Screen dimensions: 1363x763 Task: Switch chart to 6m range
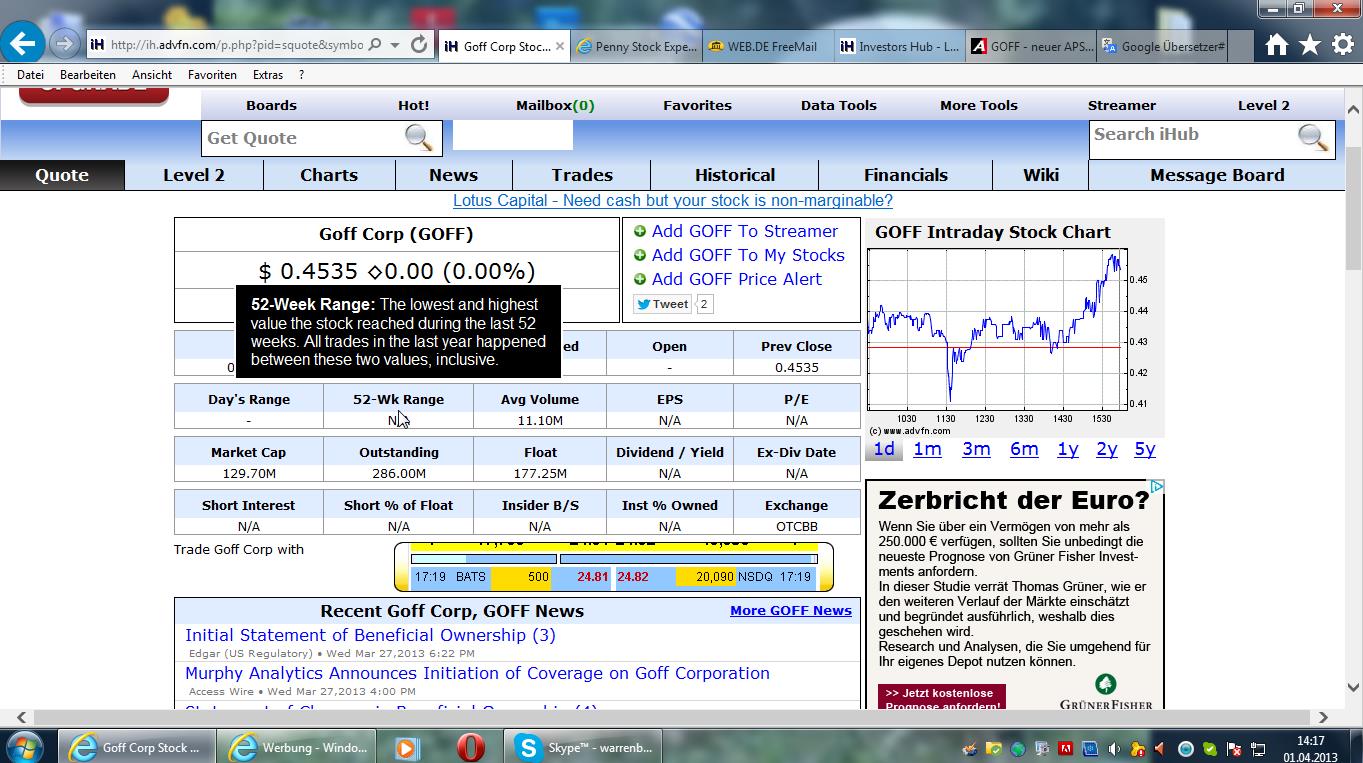[1024, 450]
